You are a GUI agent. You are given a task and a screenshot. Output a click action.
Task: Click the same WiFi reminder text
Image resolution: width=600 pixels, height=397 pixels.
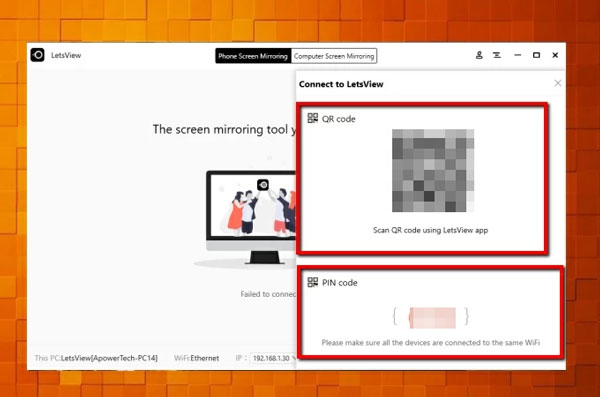pos(431,342)
